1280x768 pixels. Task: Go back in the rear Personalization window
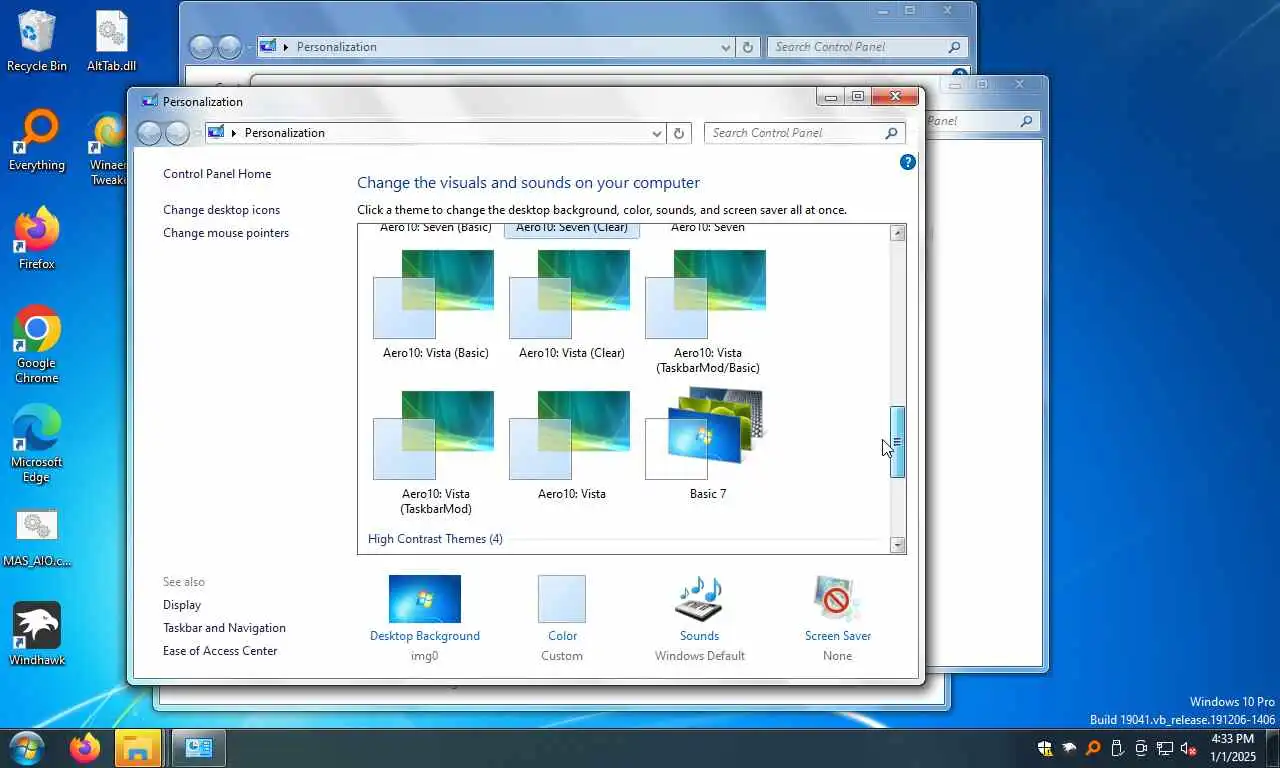click(x=201, y=47)
